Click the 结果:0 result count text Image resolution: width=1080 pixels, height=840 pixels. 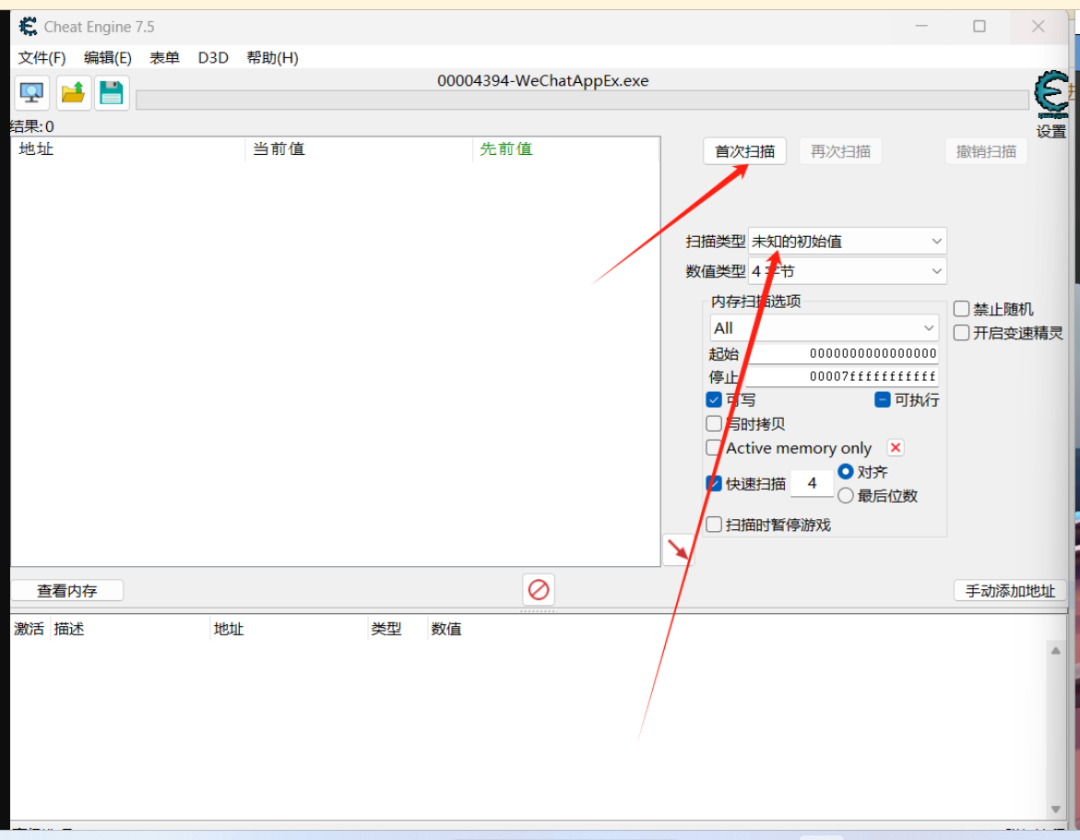point(32,127)
